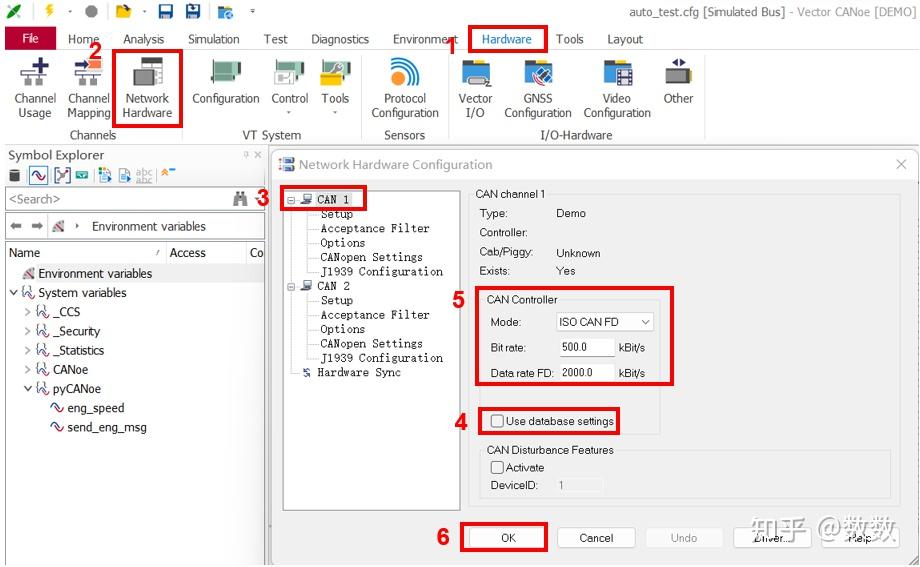Screen dimensions: 920x567
Task: Collapse the pyCANoe namespace
Action: pos(28,389)
